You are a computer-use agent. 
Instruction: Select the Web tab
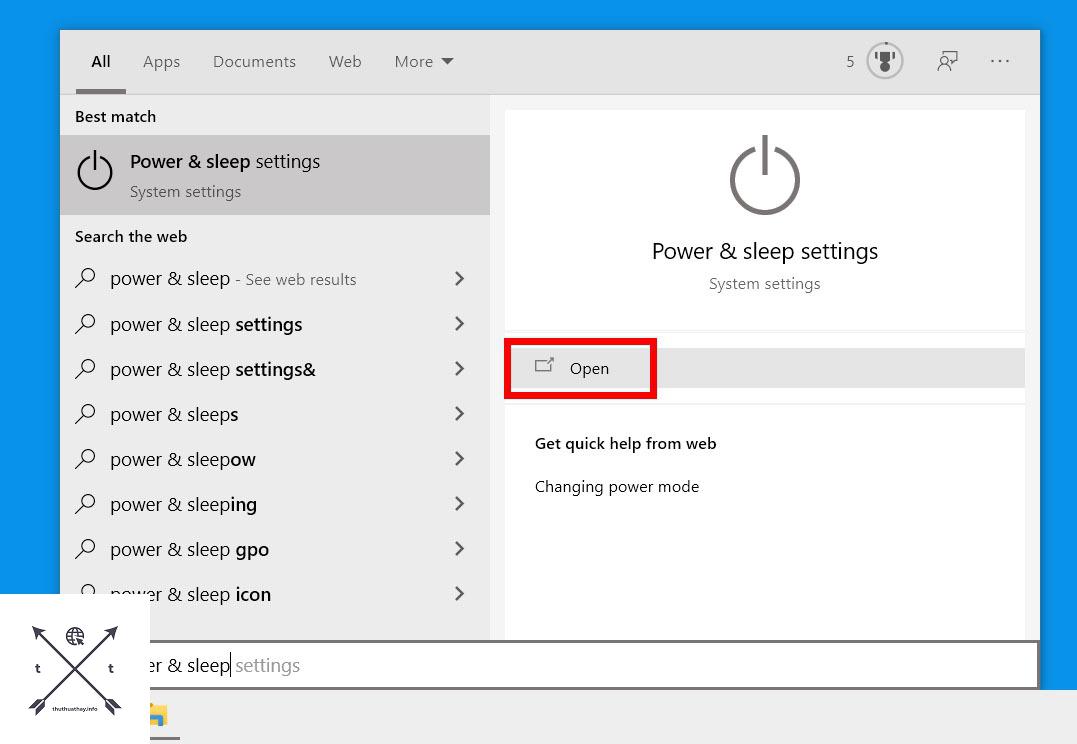(x=345, y=61)
